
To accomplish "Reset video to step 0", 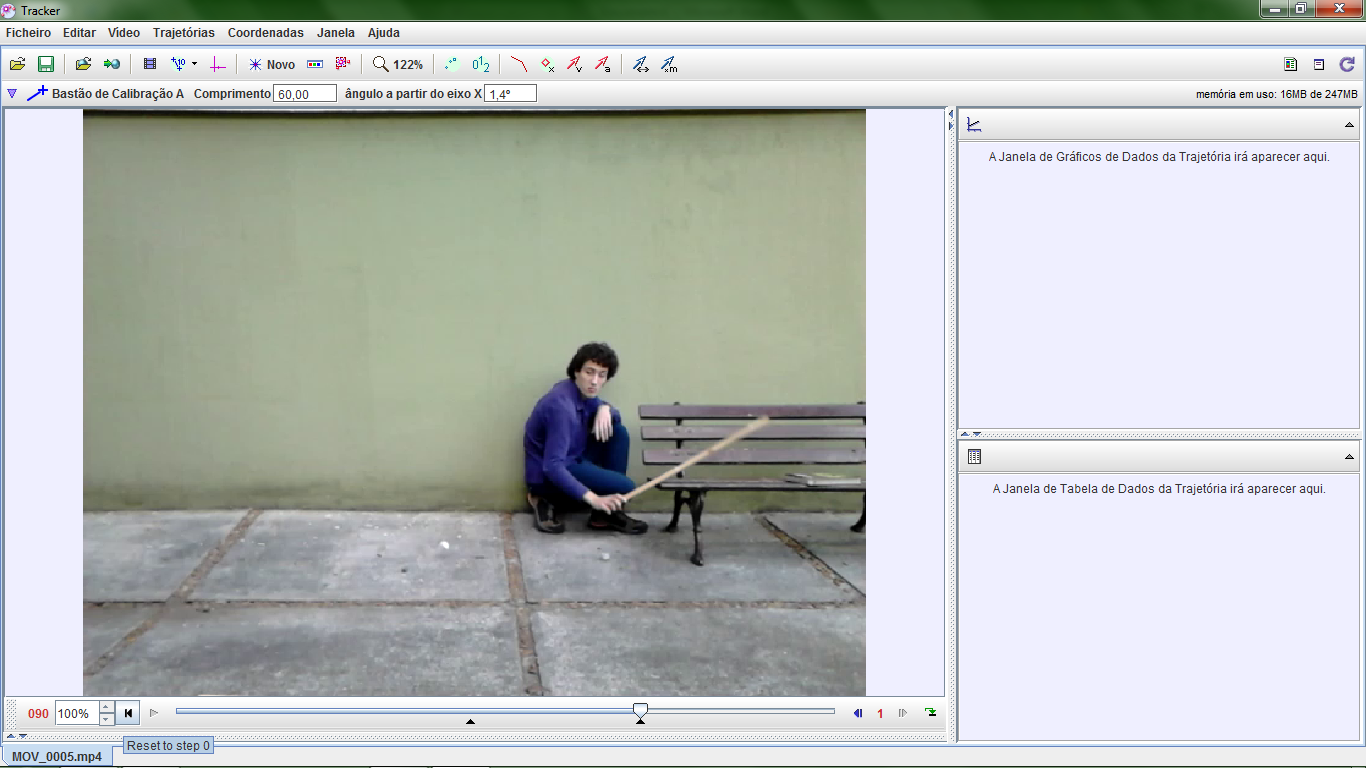I will pos(128,713).
